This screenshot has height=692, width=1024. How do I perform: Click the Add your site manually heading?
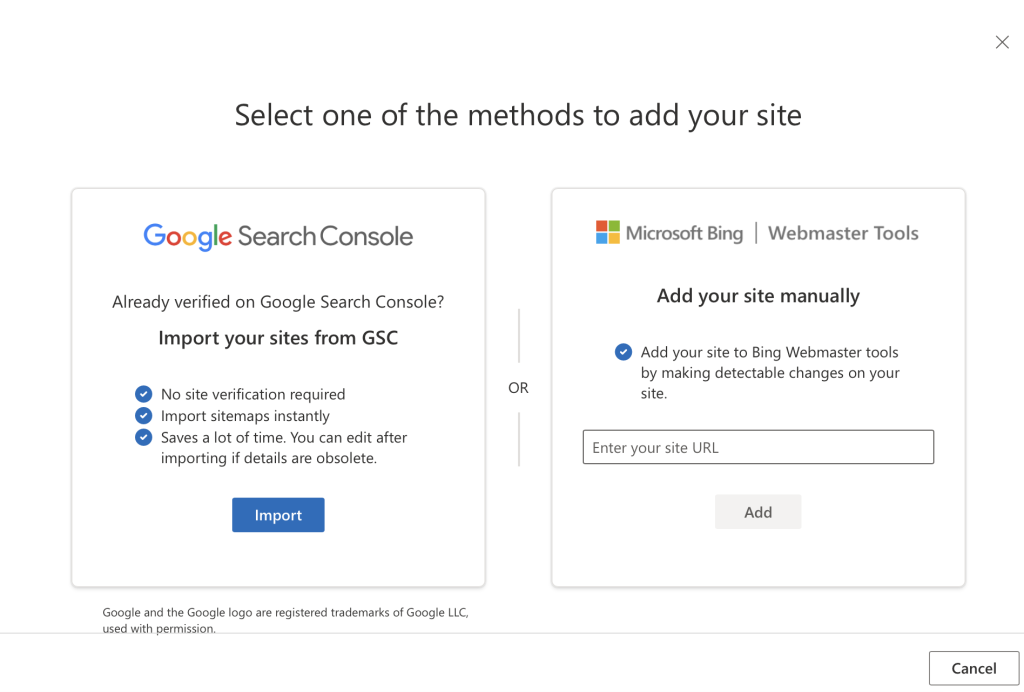coord(758,296)
